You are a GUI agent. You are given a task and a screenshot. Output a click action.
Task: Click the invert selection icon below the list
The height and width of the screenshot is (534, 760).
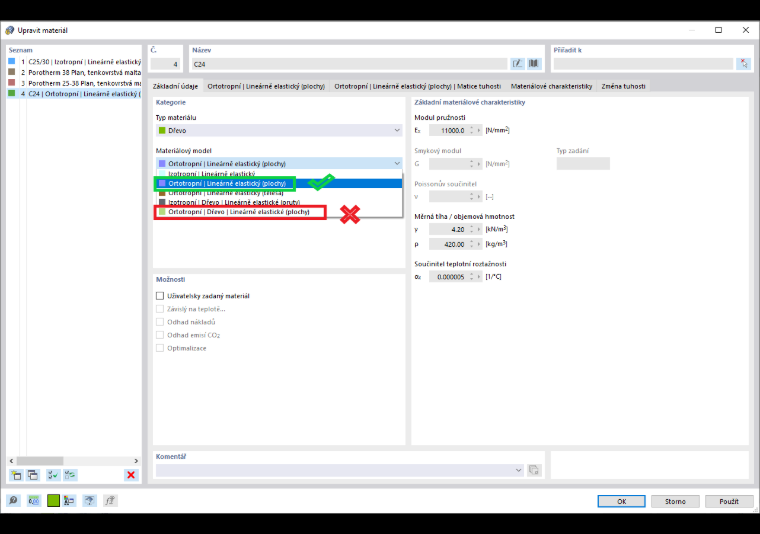point(70,475)
